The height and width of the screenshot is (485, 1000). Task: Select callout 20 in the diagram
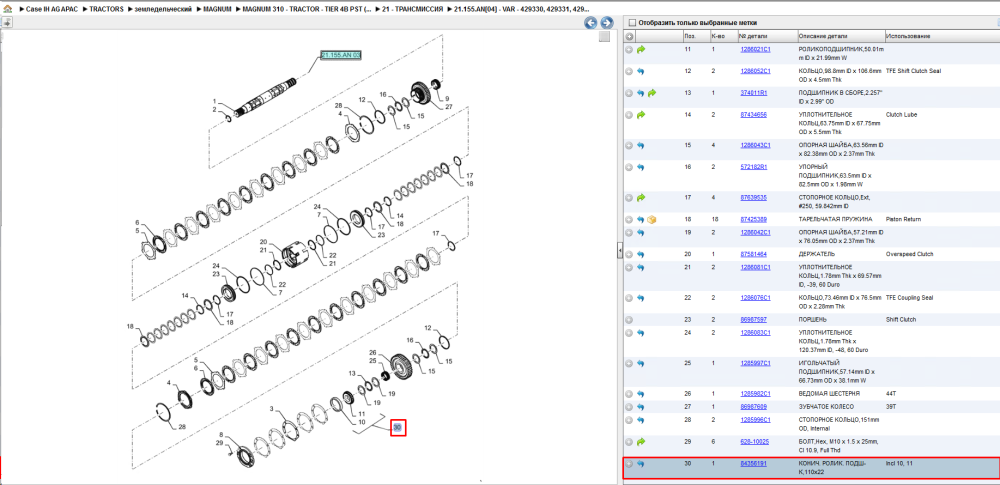pyautogui.click(x=261, y=242)
